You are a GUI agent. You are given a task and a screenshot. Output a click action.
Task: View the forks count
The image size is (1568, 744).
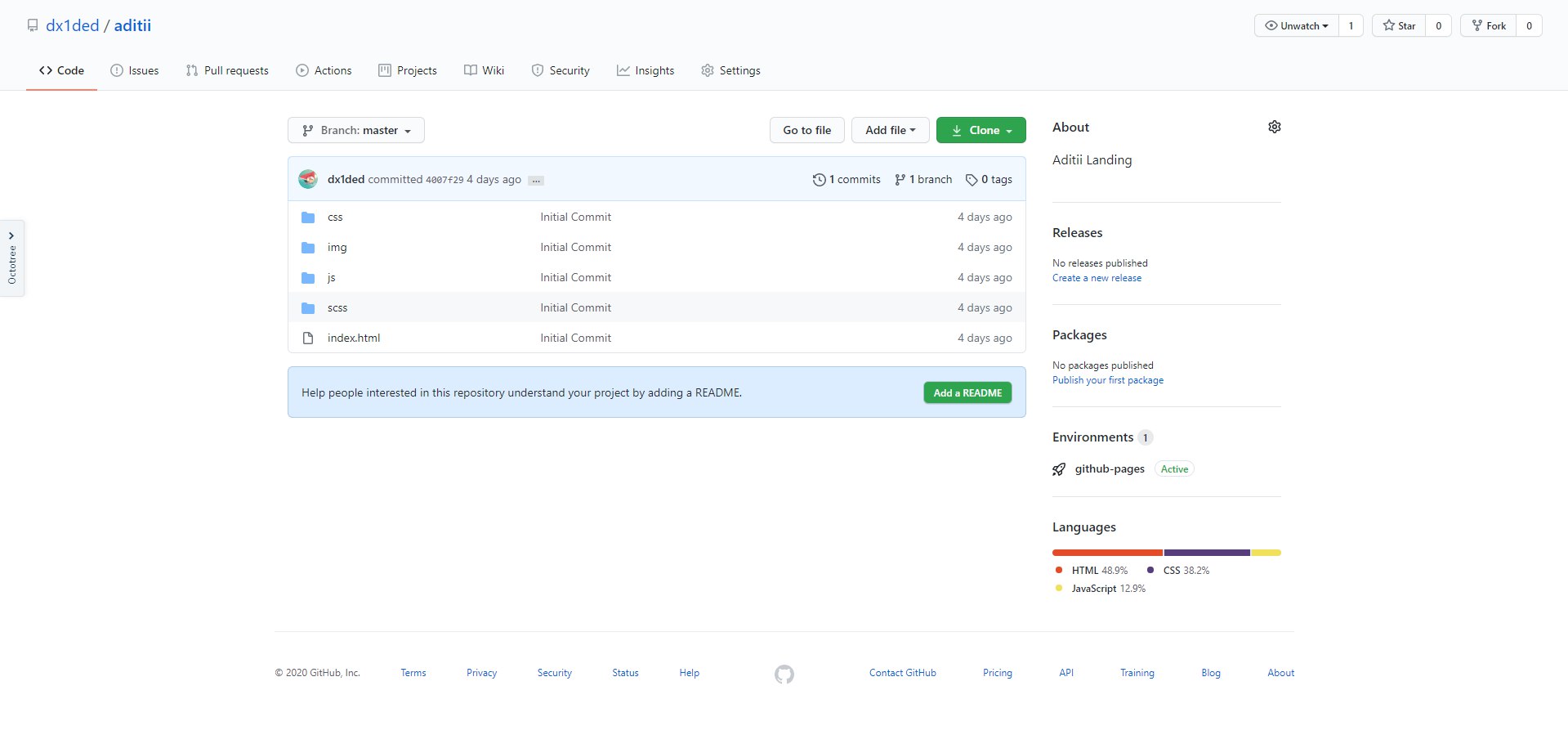coord(1529,25)
